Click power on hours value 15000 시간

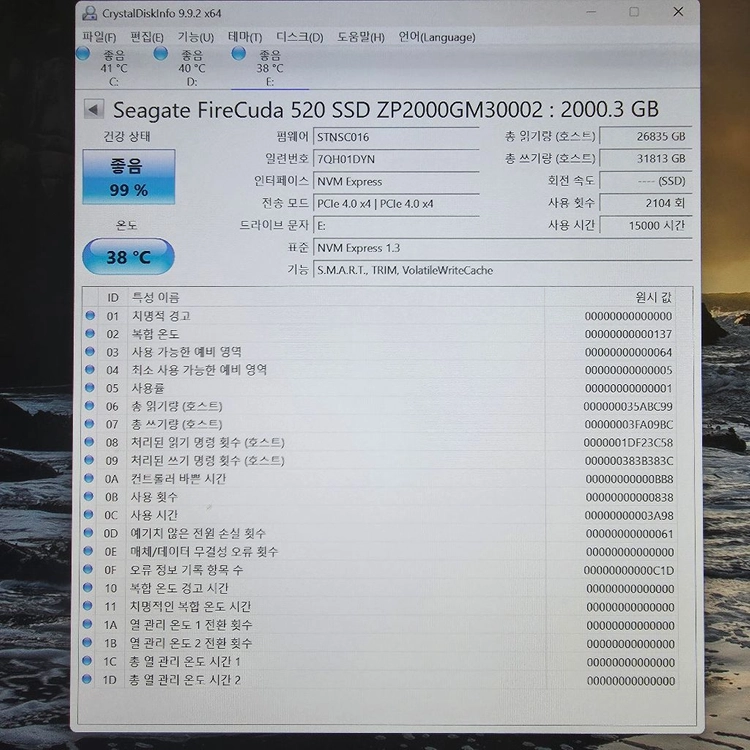(x=645, y=225)
